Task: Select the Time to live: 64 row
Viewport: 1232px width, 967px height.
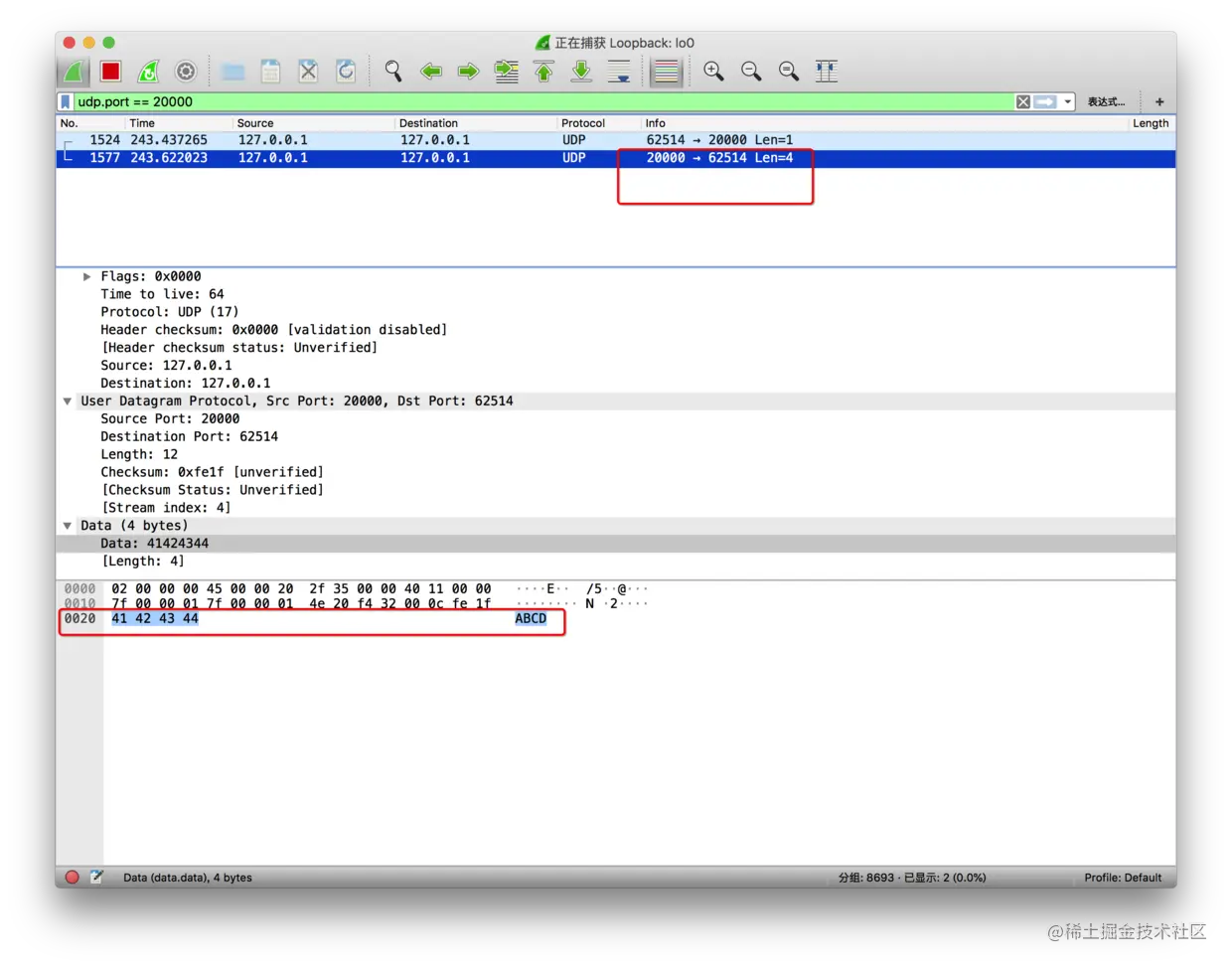Action: pos(616,294)
